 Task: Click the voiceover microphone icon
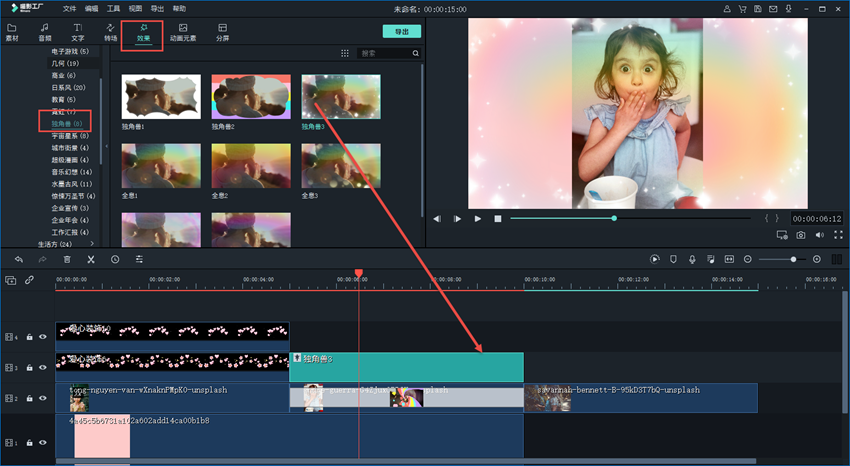[x=692, y=259]
